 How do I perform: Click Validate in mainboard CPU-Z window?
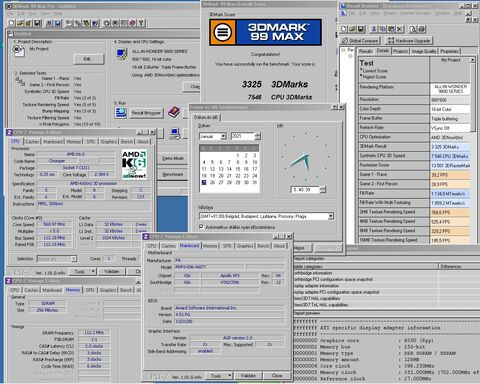pos(248,376)
